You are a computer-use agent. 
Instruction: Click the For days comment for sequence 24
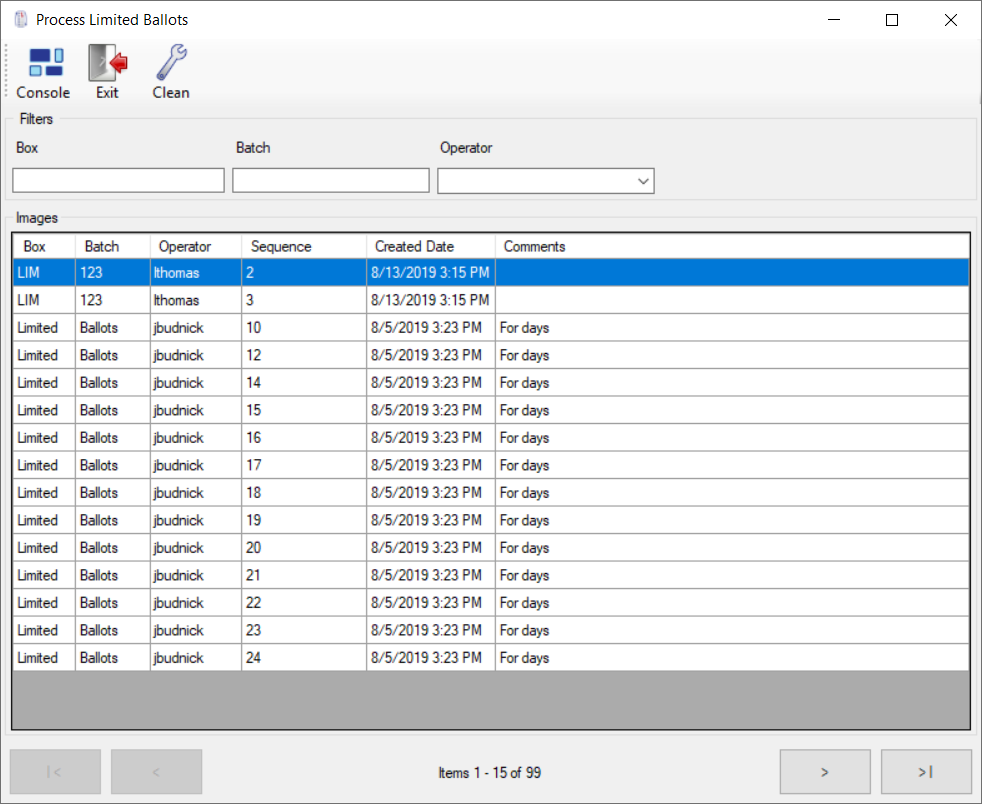click(x=732, y=658)
